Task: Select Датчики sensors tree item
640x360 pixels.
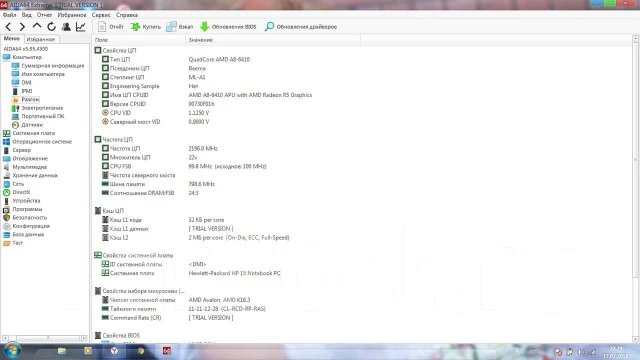Action: tap(32, 125)
